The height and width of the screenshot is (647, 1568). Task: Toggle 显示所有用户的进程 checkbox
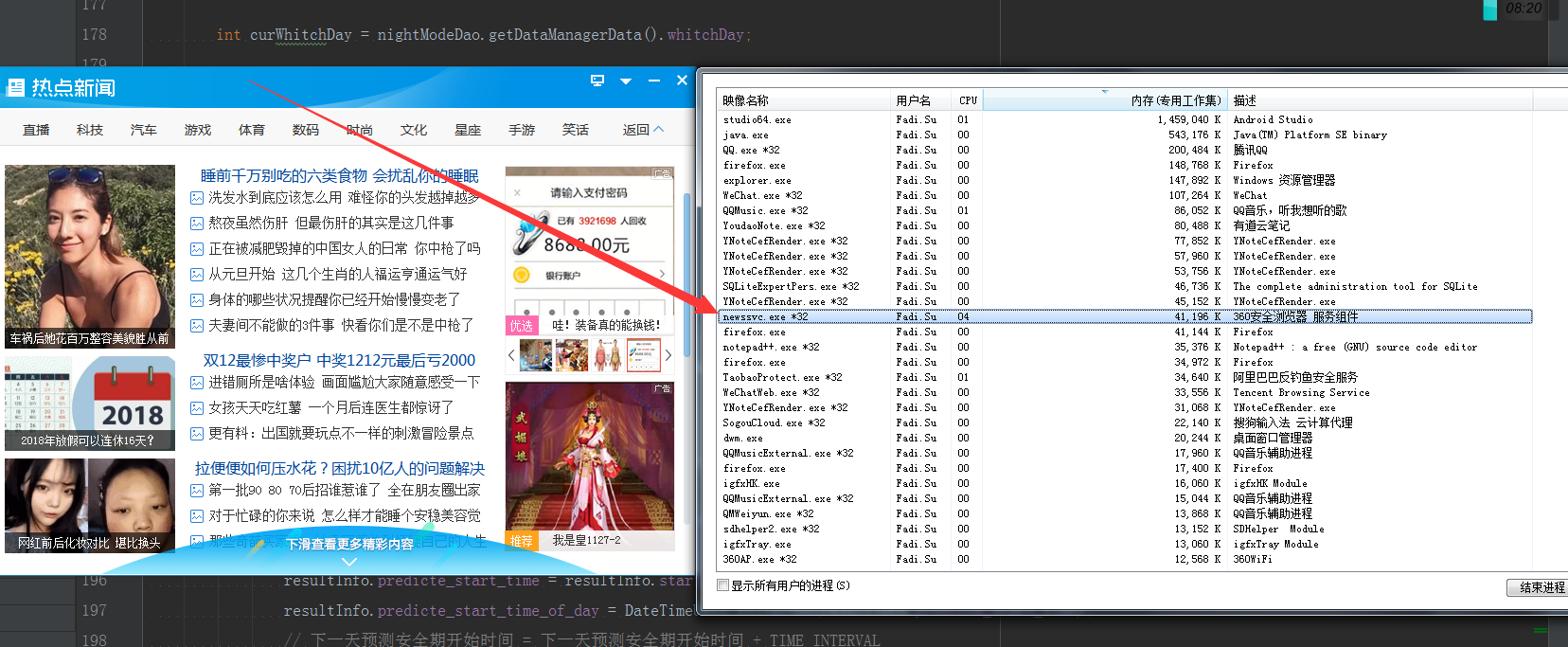click(723, 585)
